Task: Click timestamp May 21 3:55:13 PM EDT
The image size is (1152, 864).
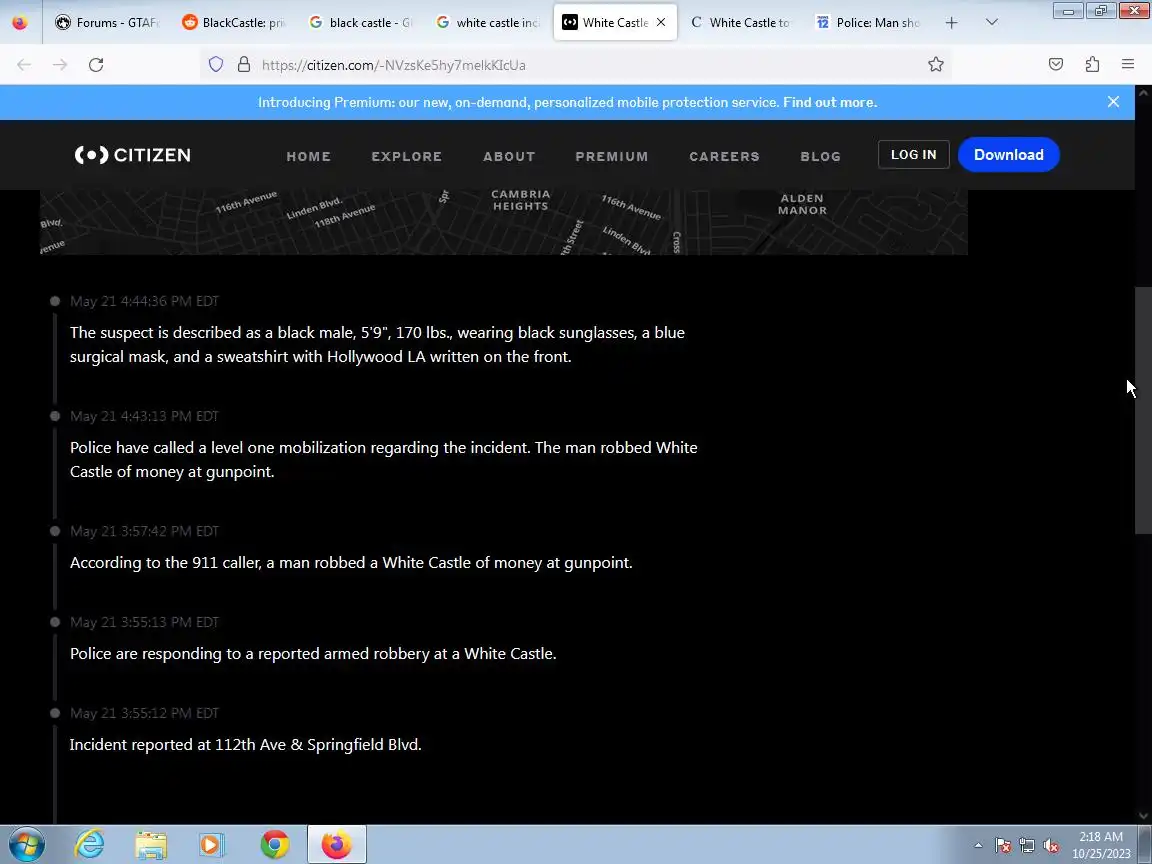Action: coord(145,622)
